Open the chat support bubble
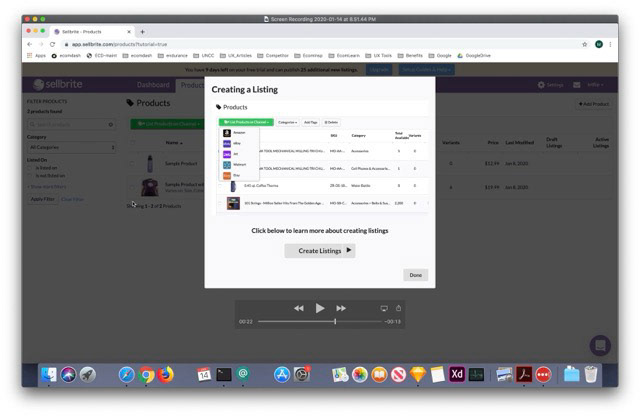The width and height of the screenshot is (640, 416). coord(600,345)
